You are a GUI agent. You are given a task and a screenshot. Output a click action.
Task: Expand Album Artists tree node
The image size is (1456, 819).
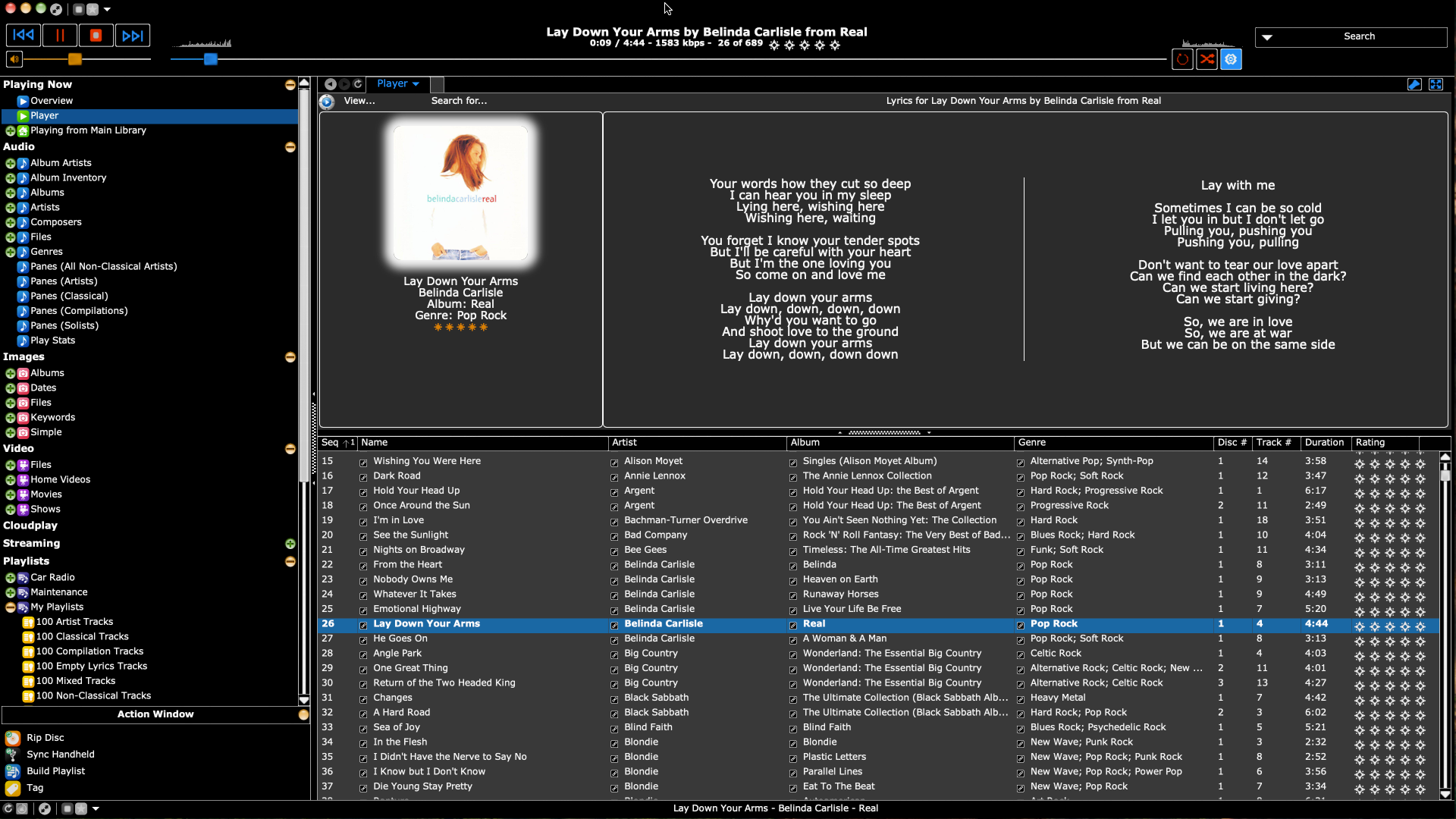click(x=11, y=164)
